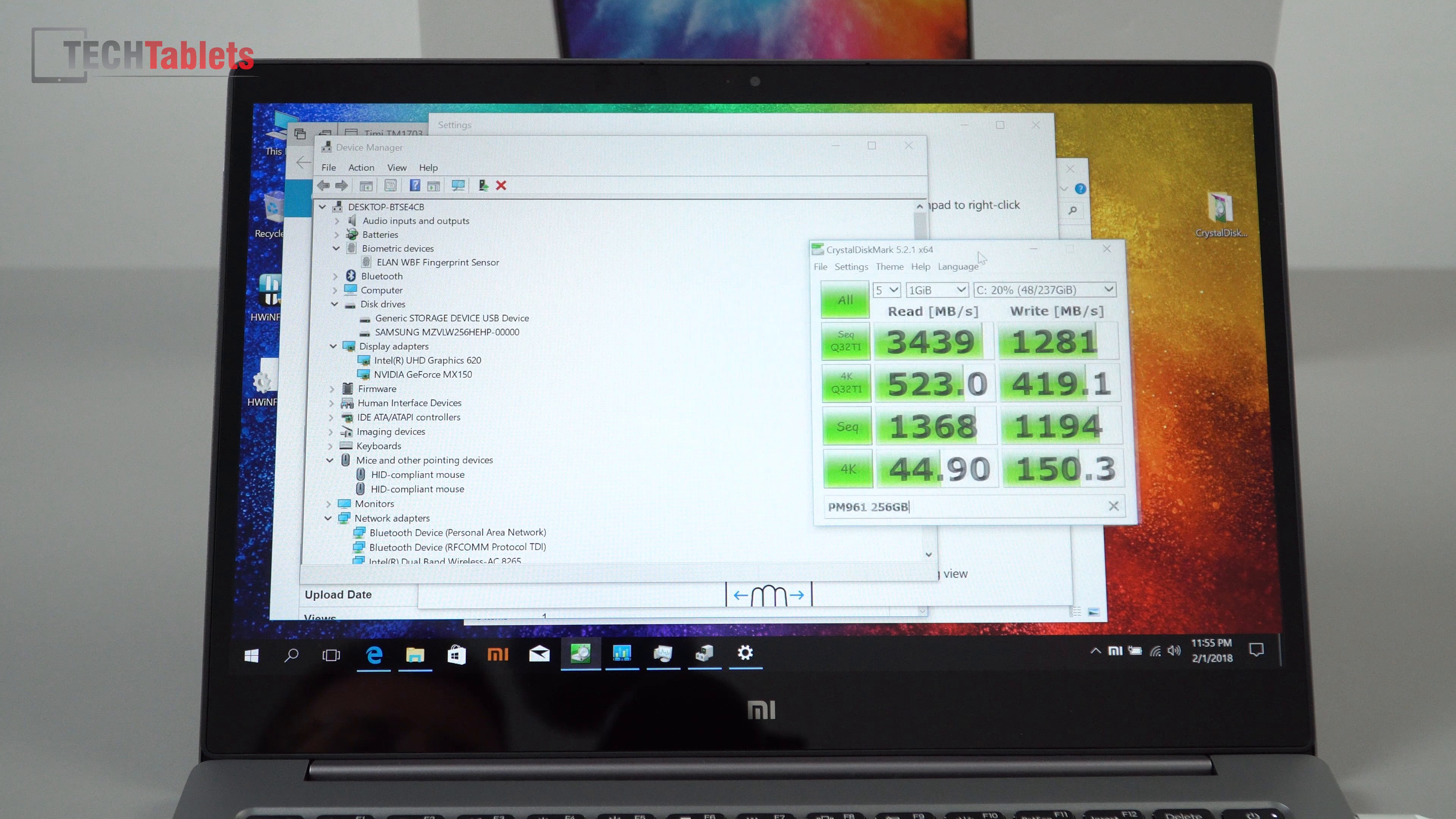
Task: Select ELAN WBF Fingerprint Sensor device
Action: coord(438,262)
